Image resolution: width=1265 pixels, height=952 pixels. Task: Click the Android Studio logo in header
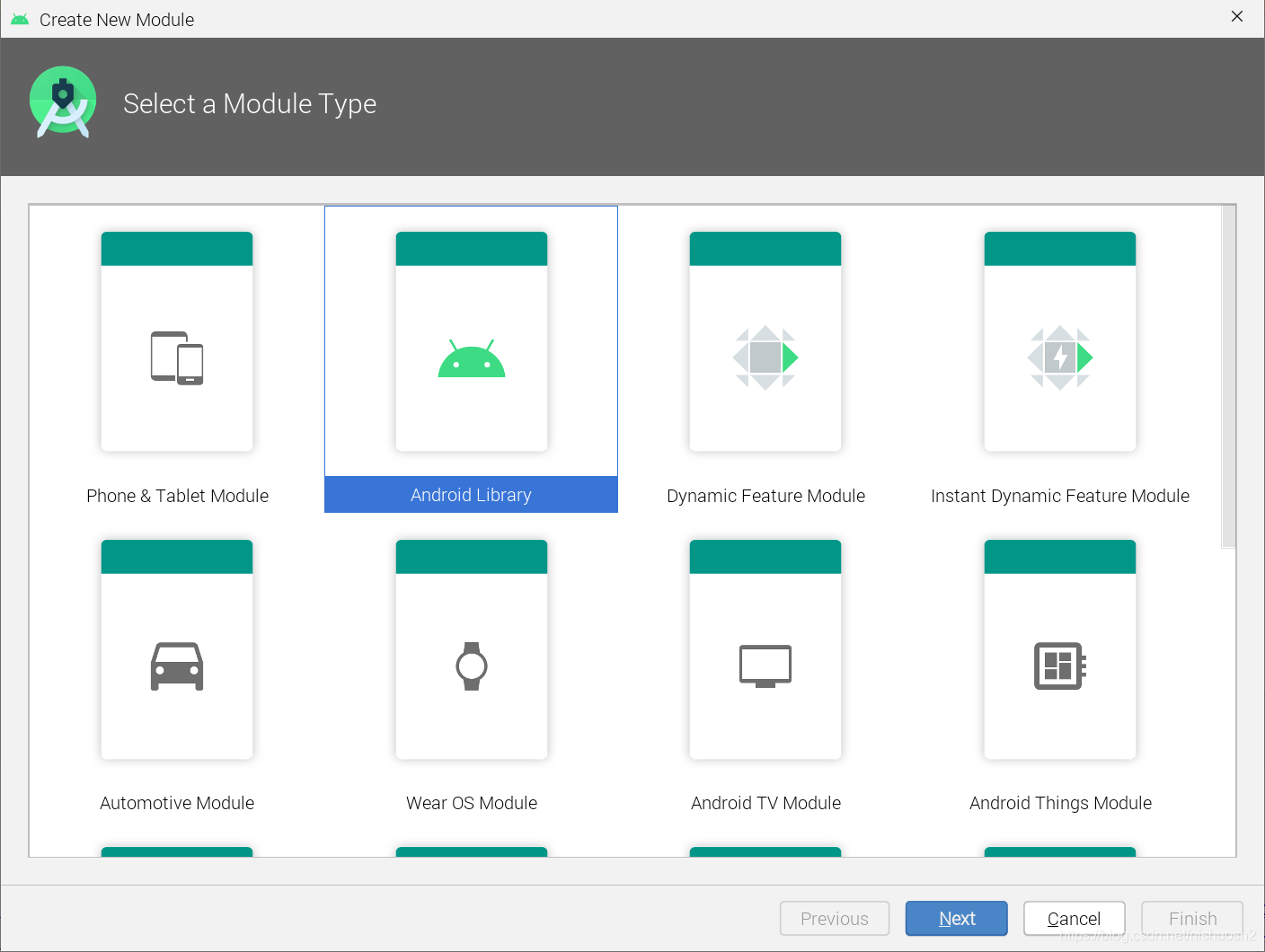point(63,101)
